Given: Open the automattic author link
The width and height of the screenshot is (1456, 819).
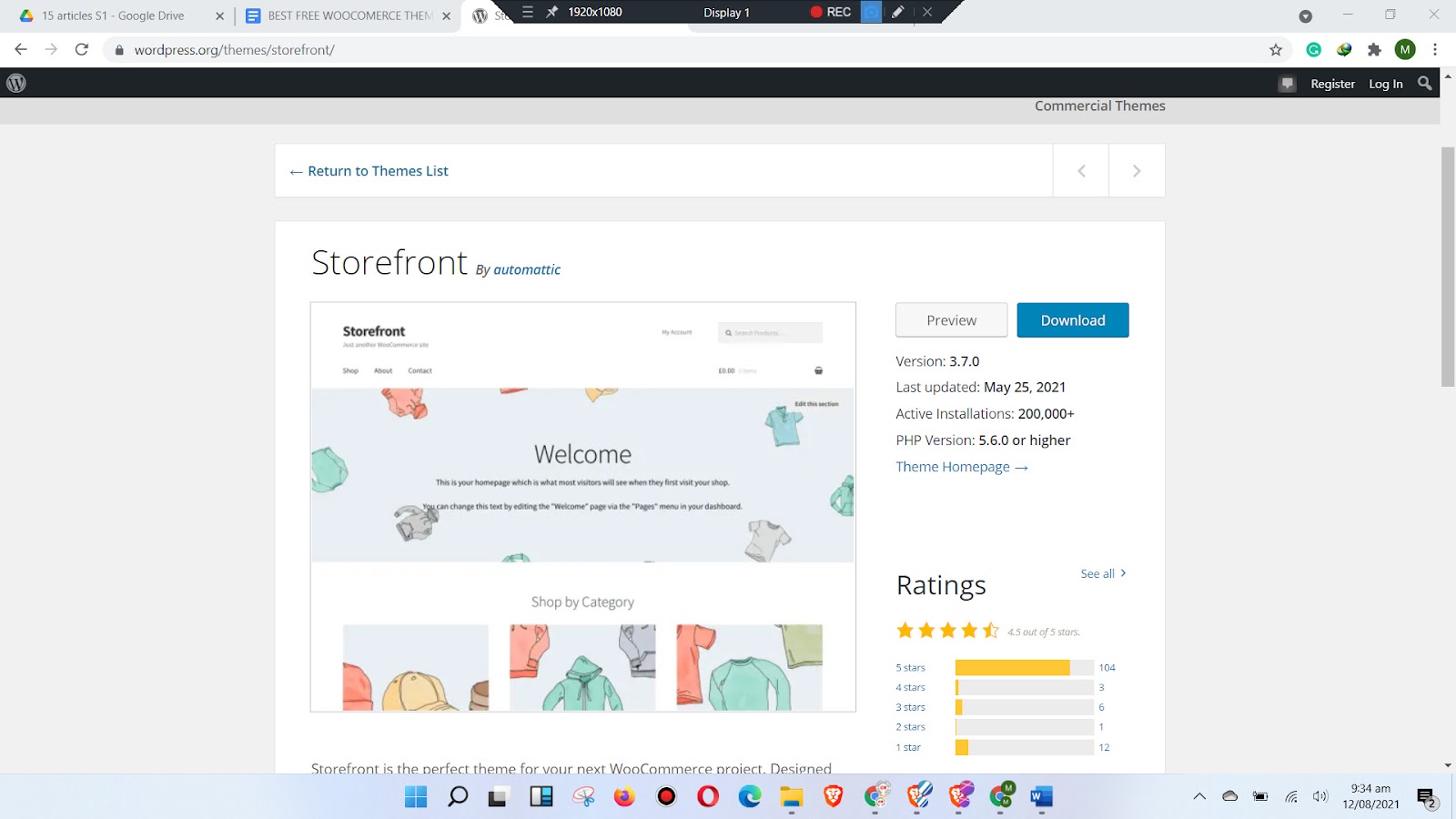Looking at the screenshot, I should 527,270.
